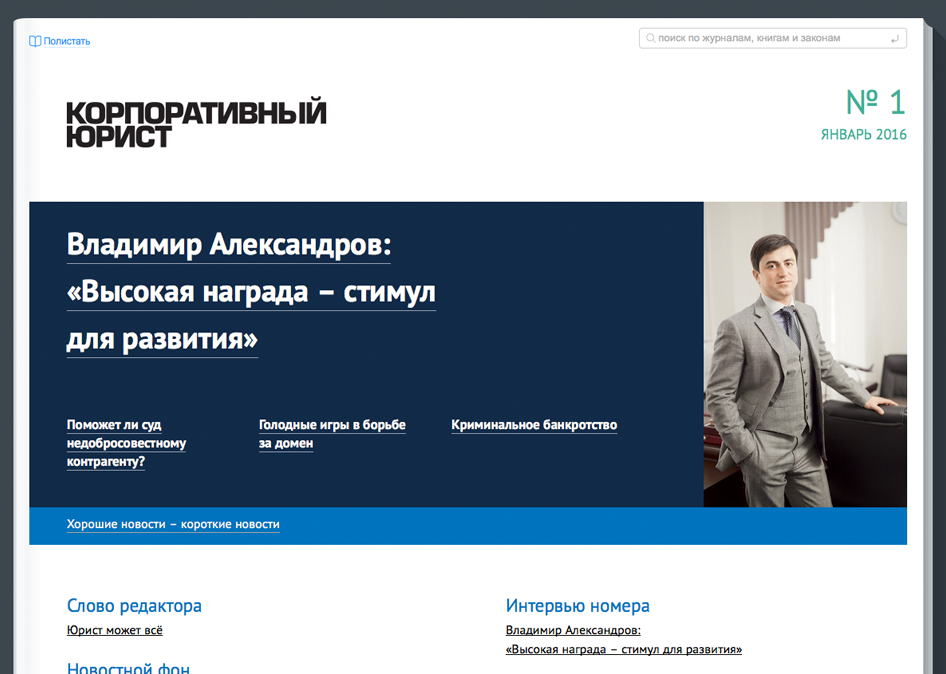946x674 pixels.
Task: Go to Хорошие новости – короткие новости
Action: tap(173, 524)
